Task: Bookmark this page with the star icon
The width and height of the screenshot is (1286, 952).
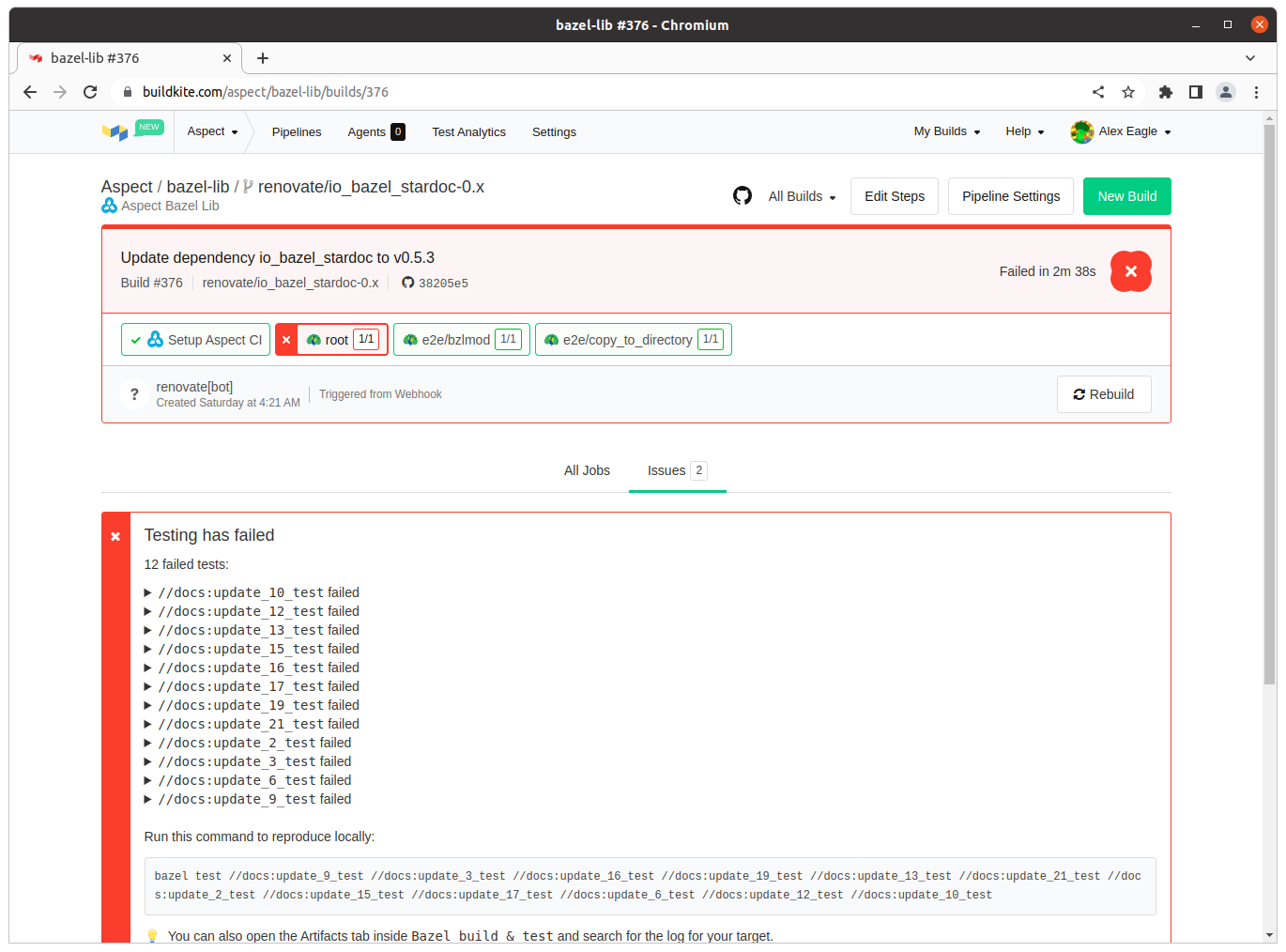Action: tap(1128, 92)
